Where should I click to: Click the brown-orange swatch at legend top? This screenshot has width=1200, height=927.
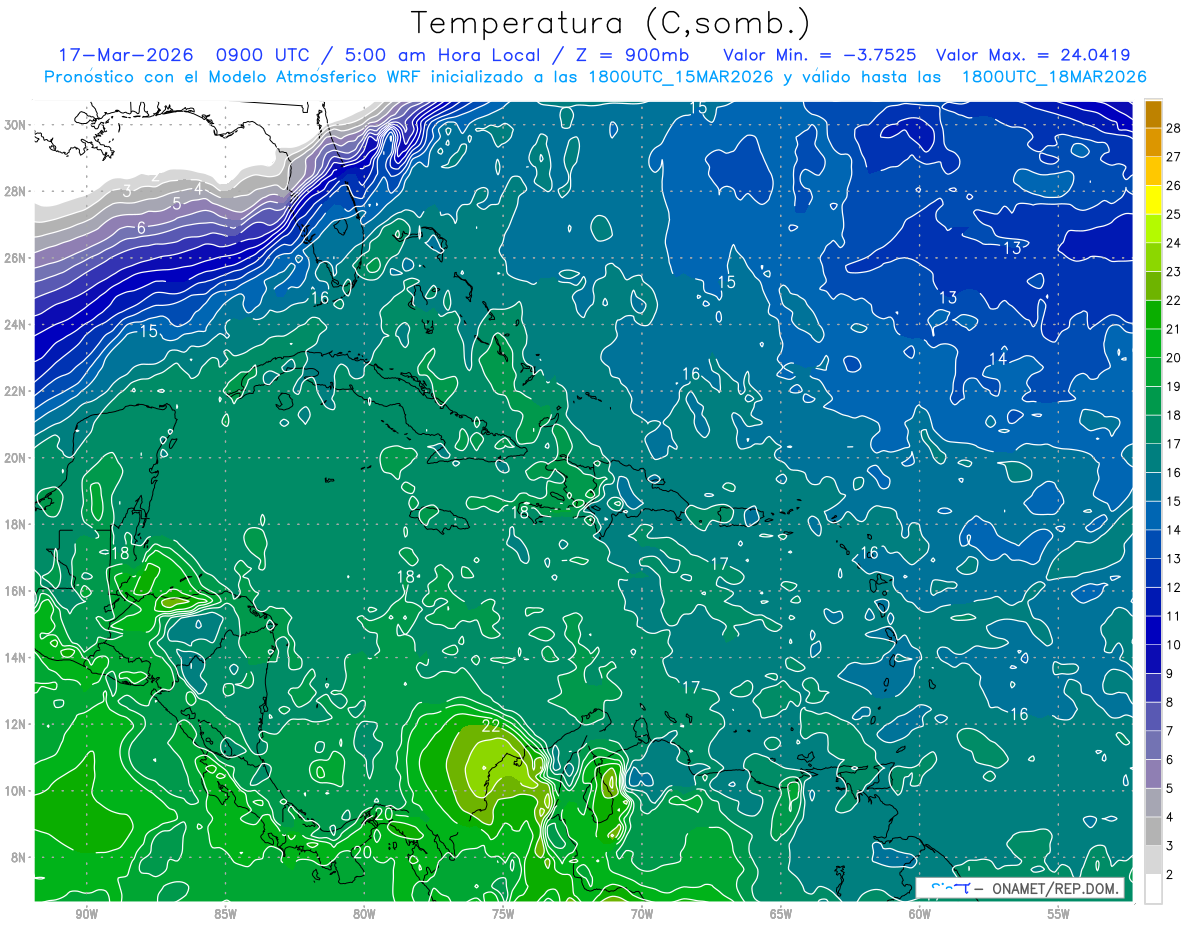tap(1154, 114)
